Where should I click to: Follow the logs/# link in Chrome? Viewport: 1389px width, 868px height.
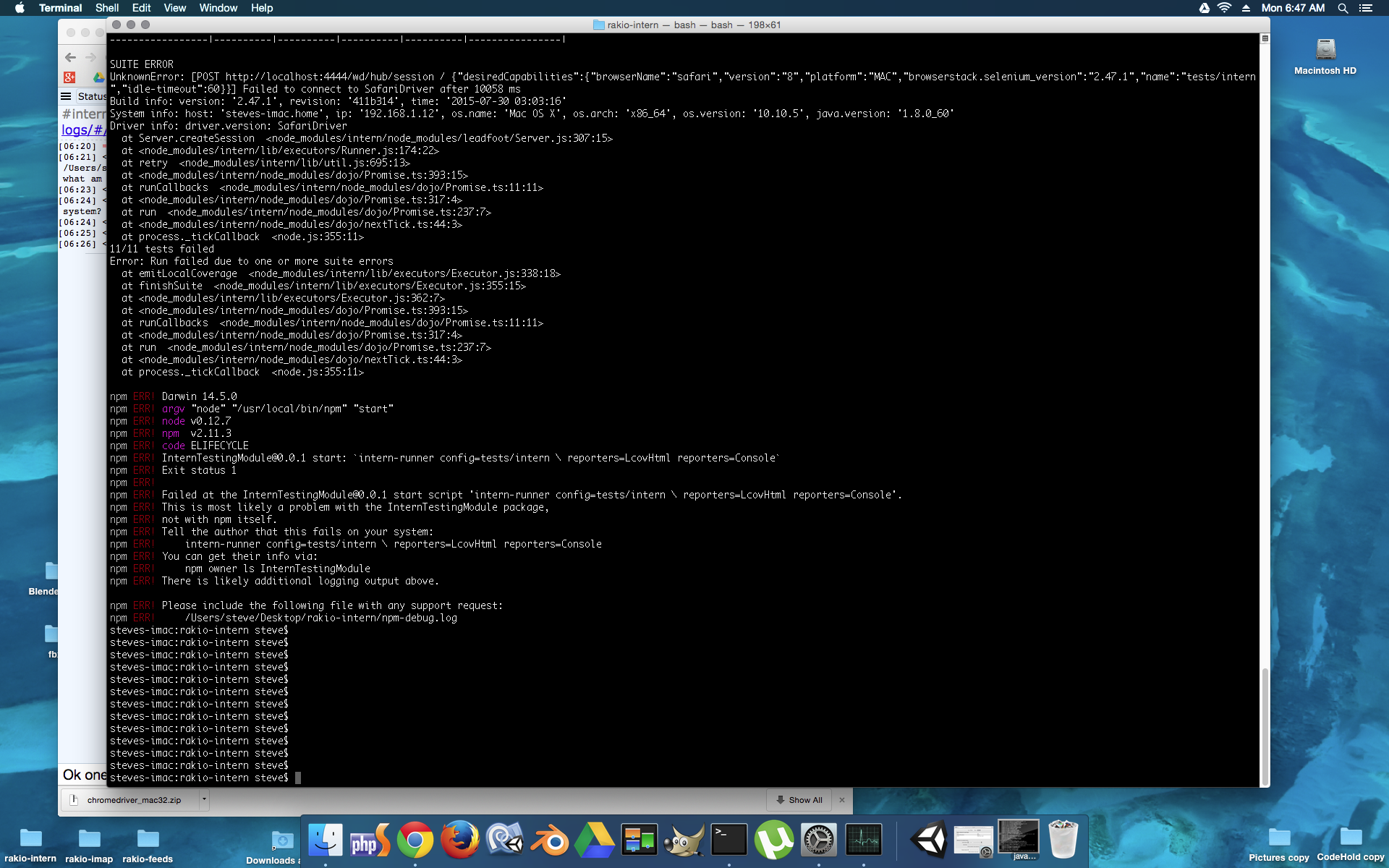(84, 129)
